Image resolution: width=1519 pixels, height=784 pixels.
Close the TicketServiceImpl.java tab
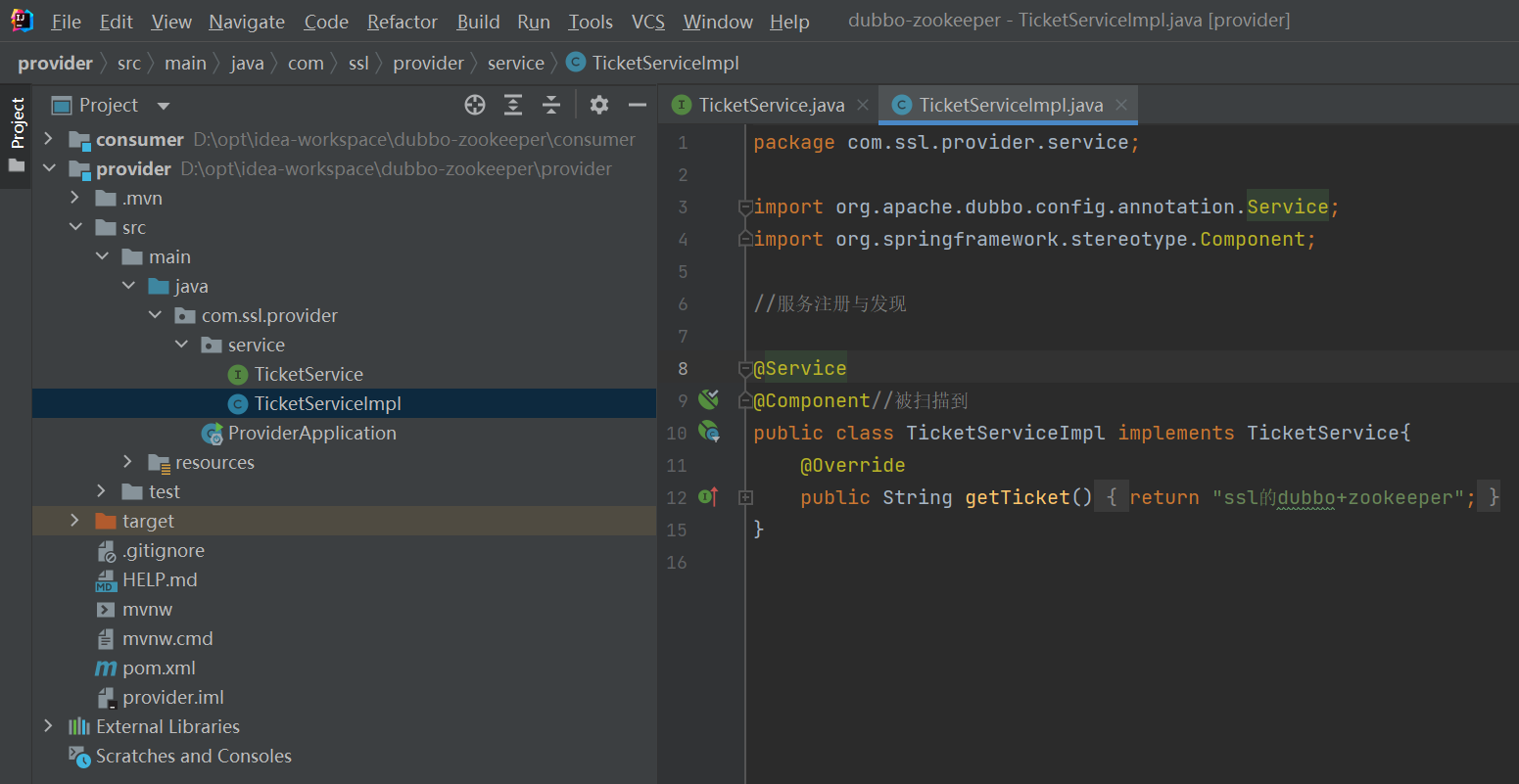[x=1121, y=105]
